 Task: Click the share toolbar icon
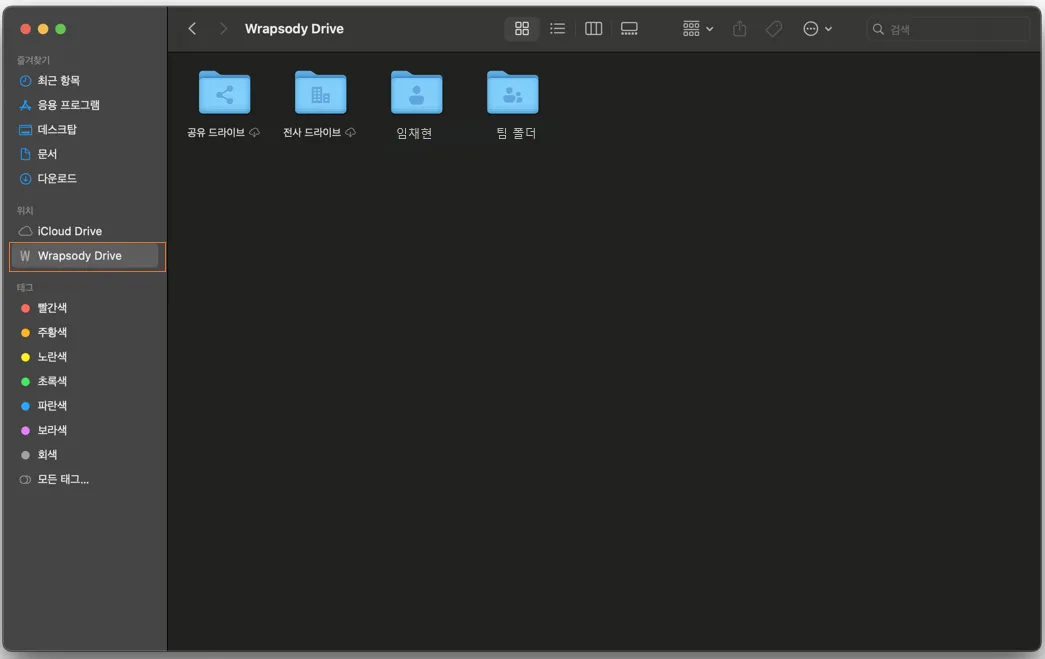point(739,29)
